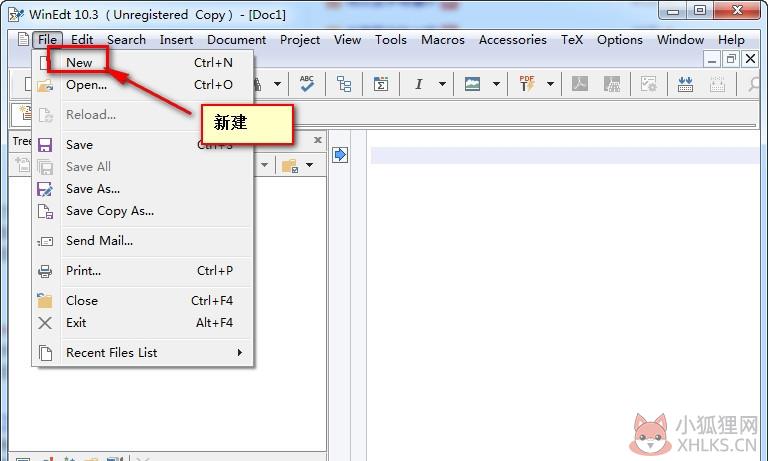768x461 pixels.
Task: Open the View menu
Action: pyautogui.click(x=347, y=40)
